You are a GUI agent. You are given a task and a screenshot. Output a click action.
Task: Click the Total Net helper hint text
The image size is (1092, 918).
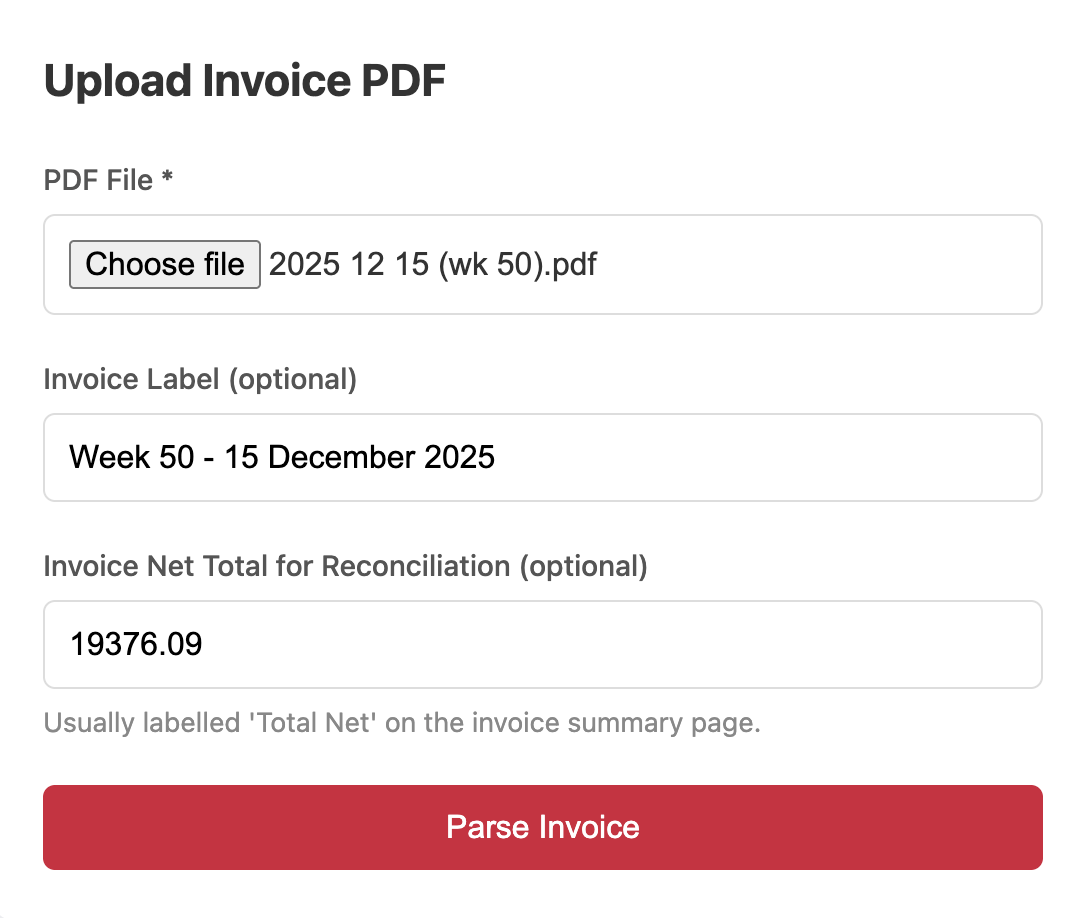(x=401, y=722)
